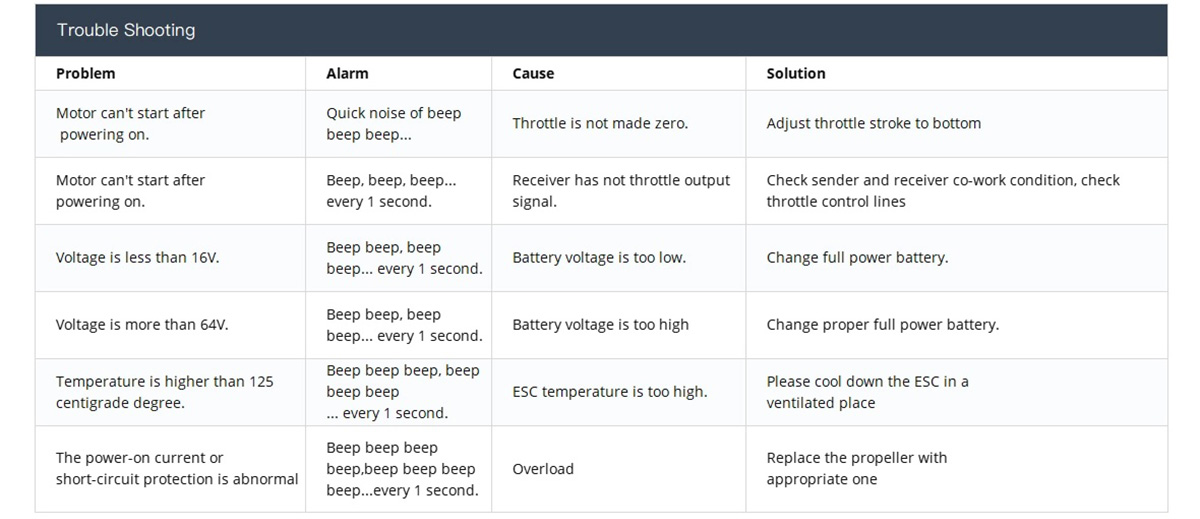
Task: Click "Battery voltage is too low" cause
Action: tap(599, 258)
